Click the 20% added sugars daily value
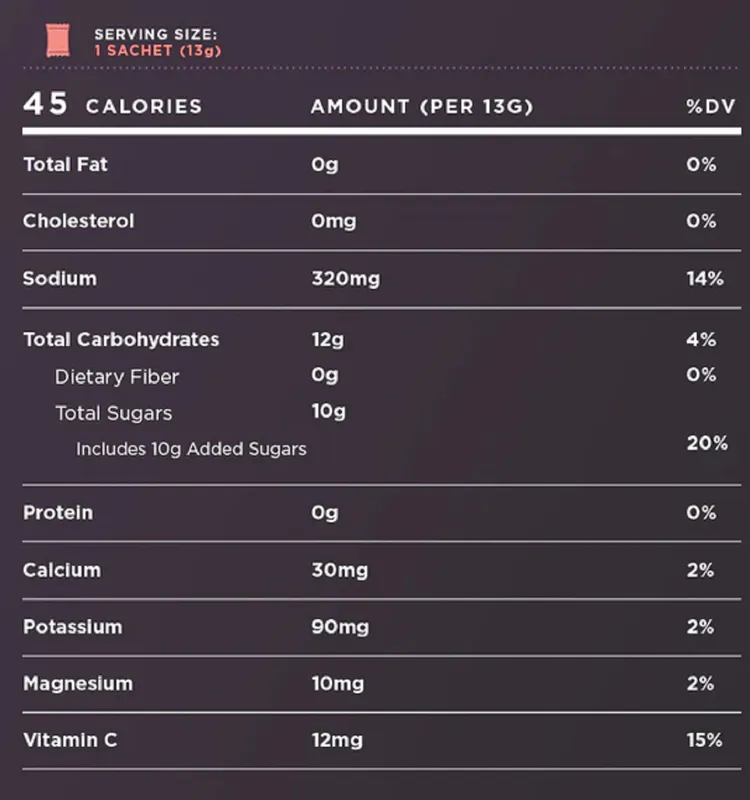This screenshot has width=750, height=800. pyautogui.click(x=706, y=442)
